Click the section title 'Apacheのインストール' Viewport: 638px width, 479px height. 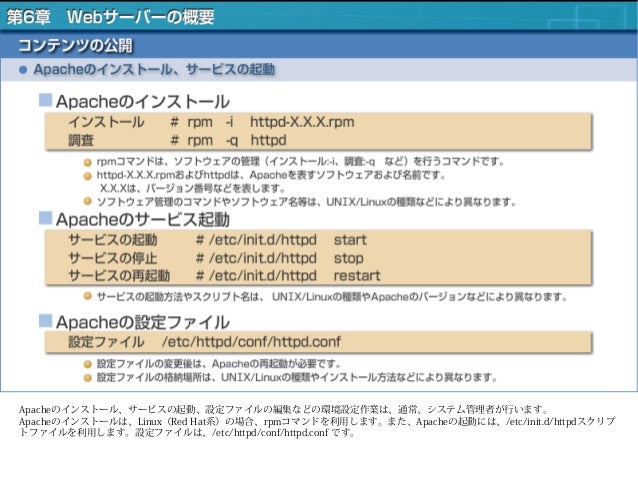[143, 101]
